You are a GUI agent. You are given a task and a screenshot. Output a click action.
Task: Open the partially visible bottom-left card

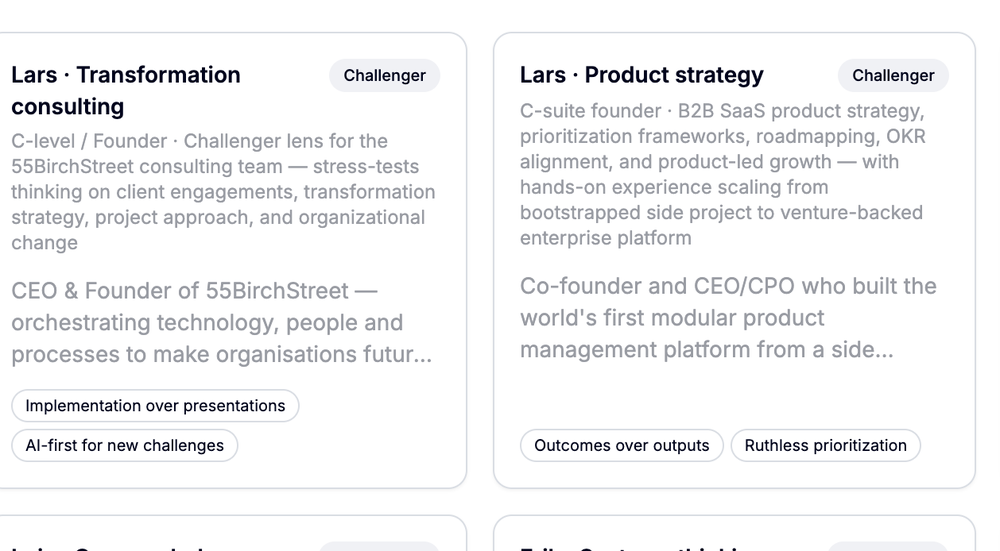[x=230, y=535]
